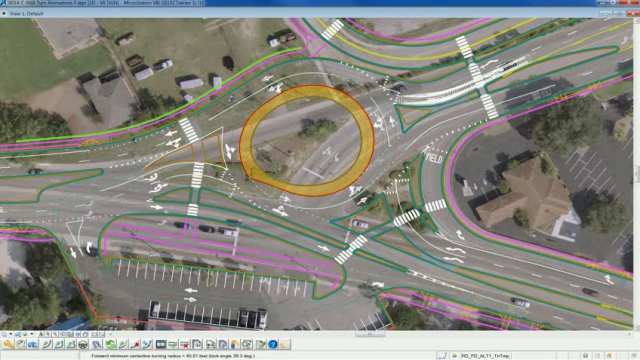Click the yellow magnifier icon in bottom toolbar
640x360 pixels.
[x=8, y=344]
